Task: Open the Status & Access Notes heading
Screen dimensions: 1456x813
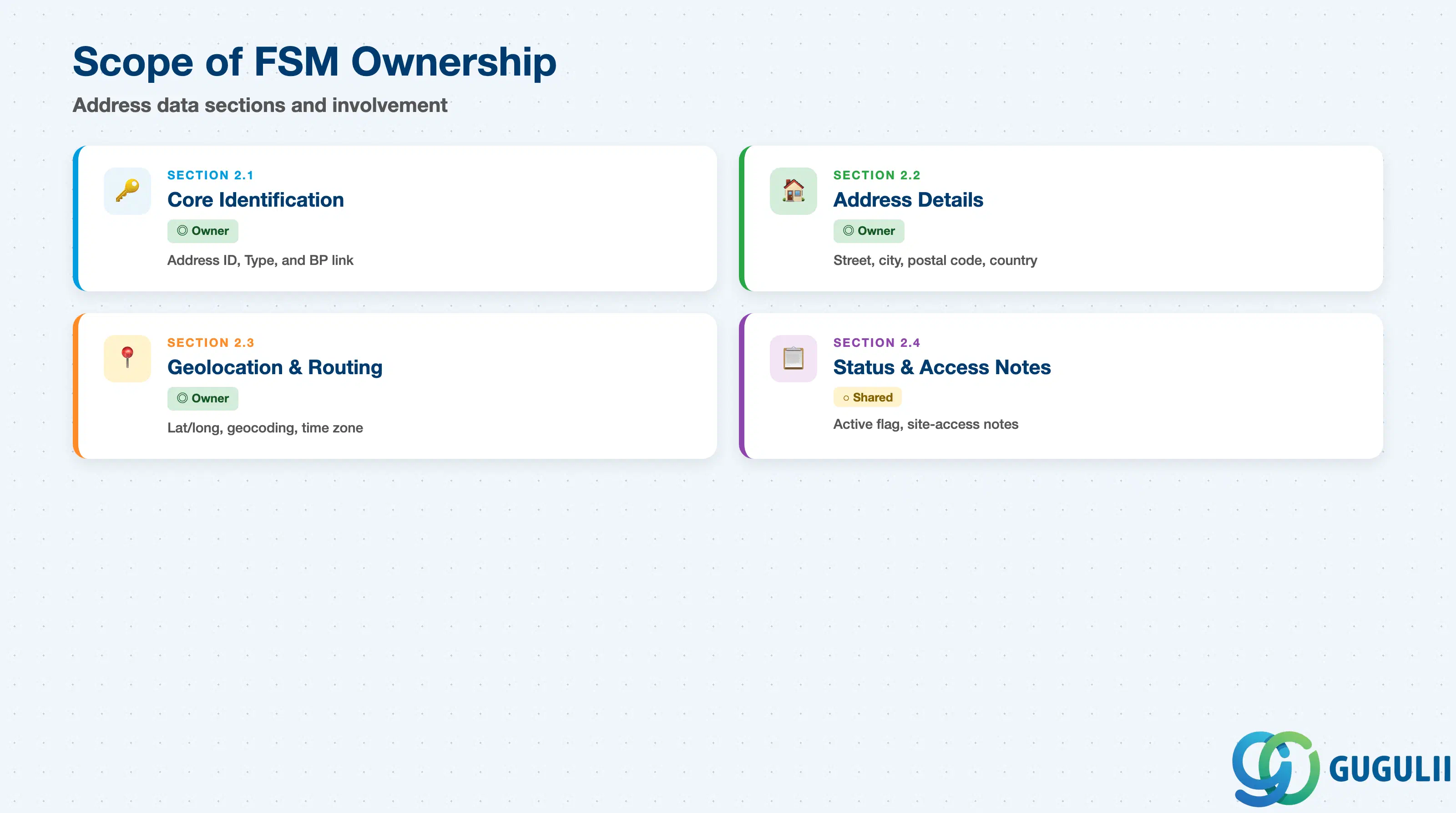Action: [x=942, y=367]
